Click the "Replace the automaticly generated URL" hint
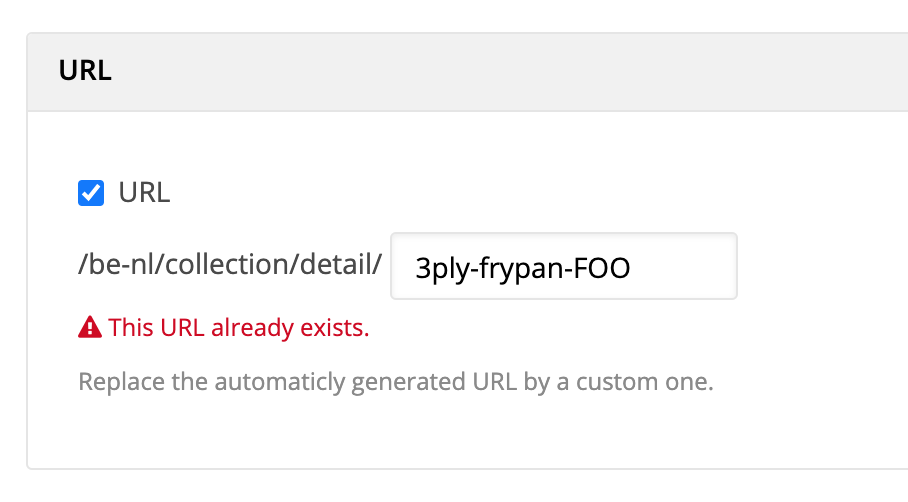Image resolution: width=908 pixels, height=502 pixels. tap(396, 382)
